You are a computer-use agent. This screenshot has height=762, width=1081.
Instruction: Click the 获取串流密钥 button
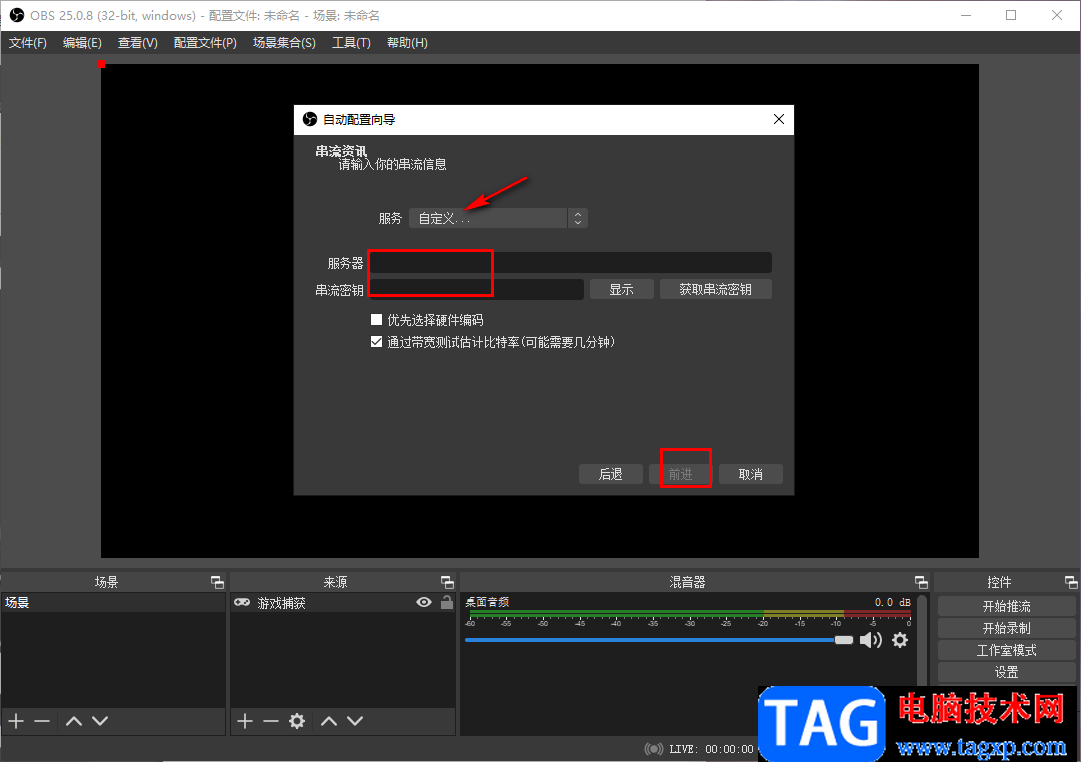coord(716,290)
